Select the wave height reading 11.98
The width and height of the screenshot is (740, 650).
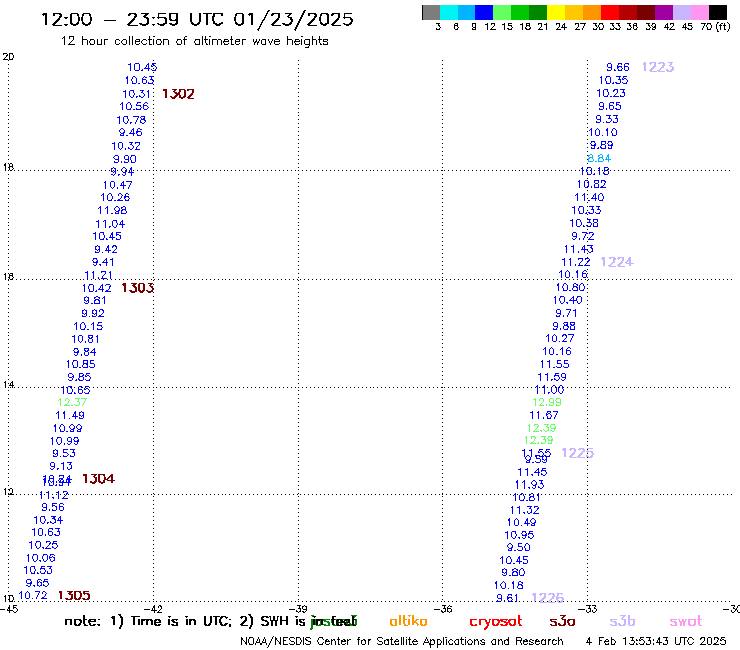[x=112, y=211]
